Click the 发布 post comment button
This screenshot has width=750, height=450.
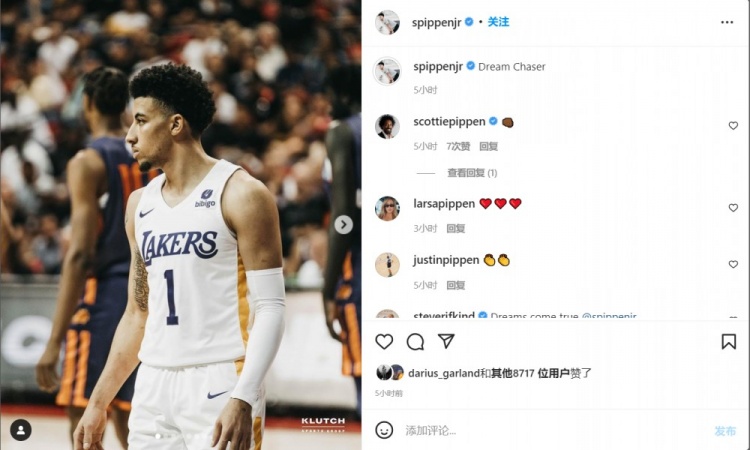[725, 431]
